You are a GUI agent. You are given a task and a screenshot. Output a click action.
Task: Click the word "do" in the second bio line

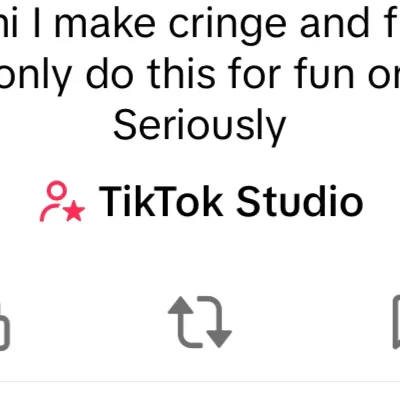(110, 73)
